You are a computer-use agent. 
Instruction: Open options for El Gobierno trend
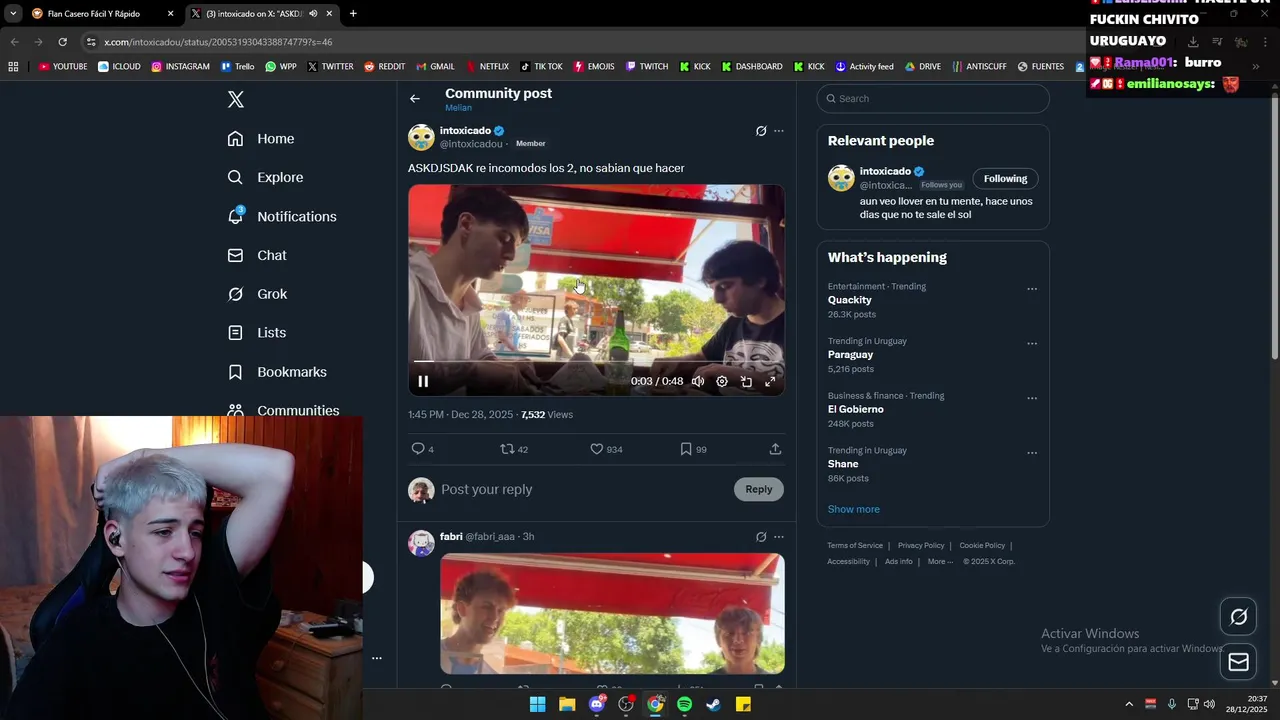tap(1032, 398)
